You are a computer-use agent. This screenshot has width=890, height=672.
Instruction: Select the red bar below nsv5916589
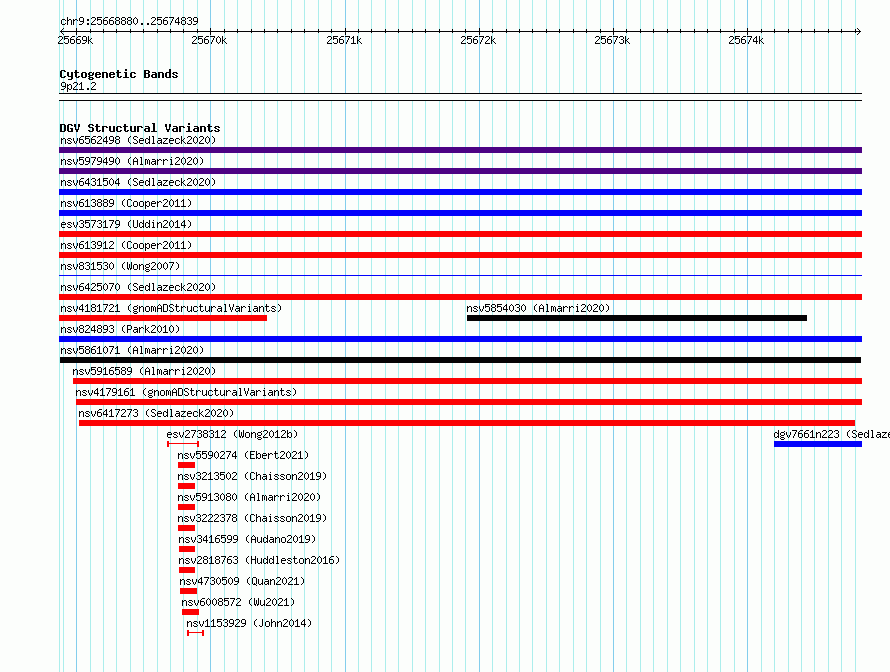click(467, 381)
